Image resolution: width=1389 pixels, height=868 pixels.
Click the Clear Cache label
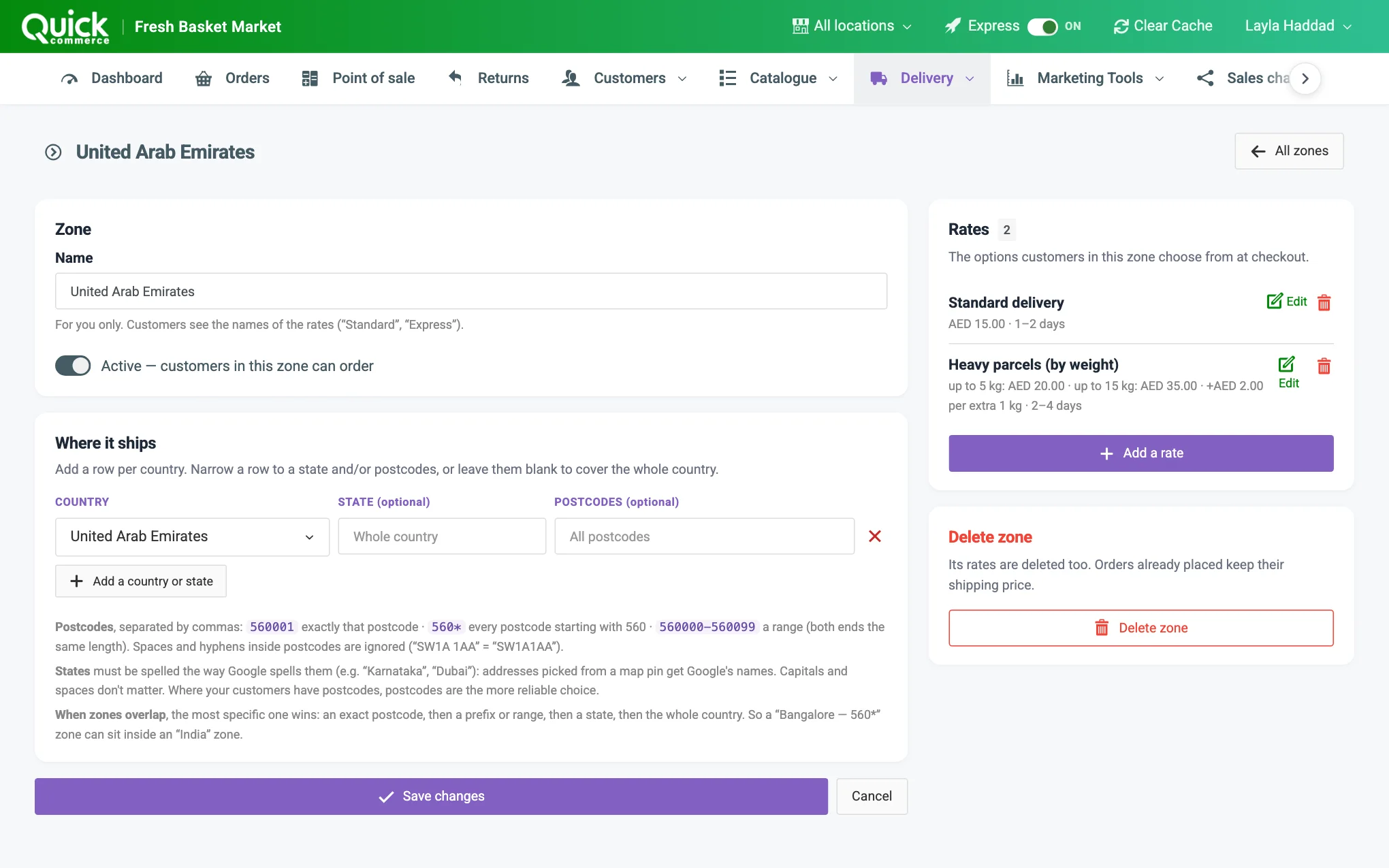[x=1172, y=26]
